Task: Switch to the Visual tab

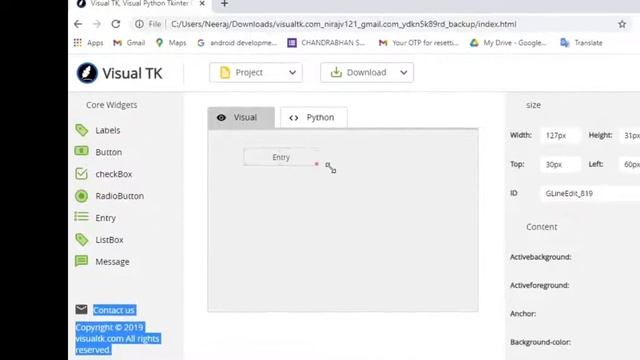Action: (x=241, y=118)
